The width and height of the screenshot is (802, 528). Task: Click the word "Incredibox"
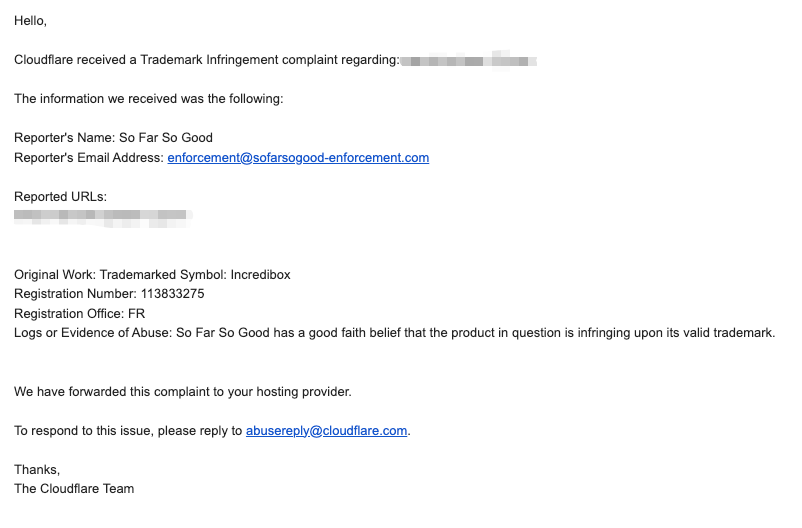(x=260, y=275)
